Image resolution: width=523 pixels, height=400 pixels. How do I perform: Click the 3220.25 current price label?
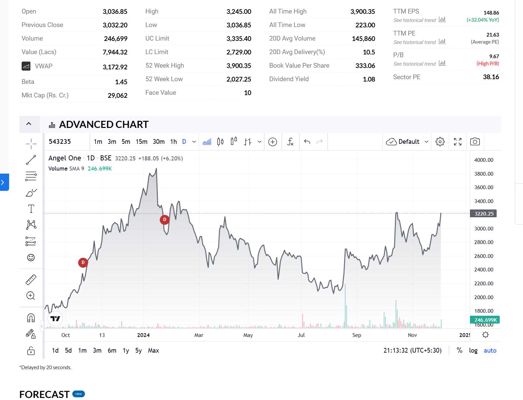pos(483,214)
